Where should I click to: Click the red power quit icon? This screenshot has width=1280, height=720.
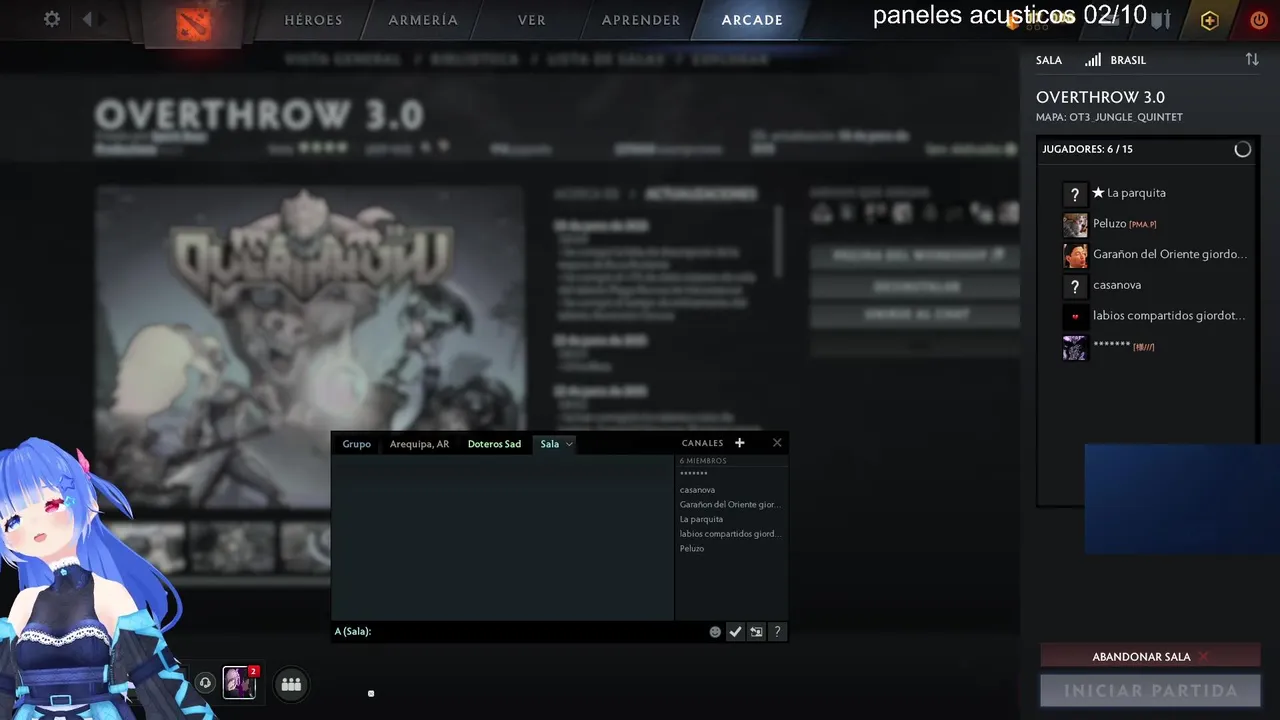tap(1259, 20)
